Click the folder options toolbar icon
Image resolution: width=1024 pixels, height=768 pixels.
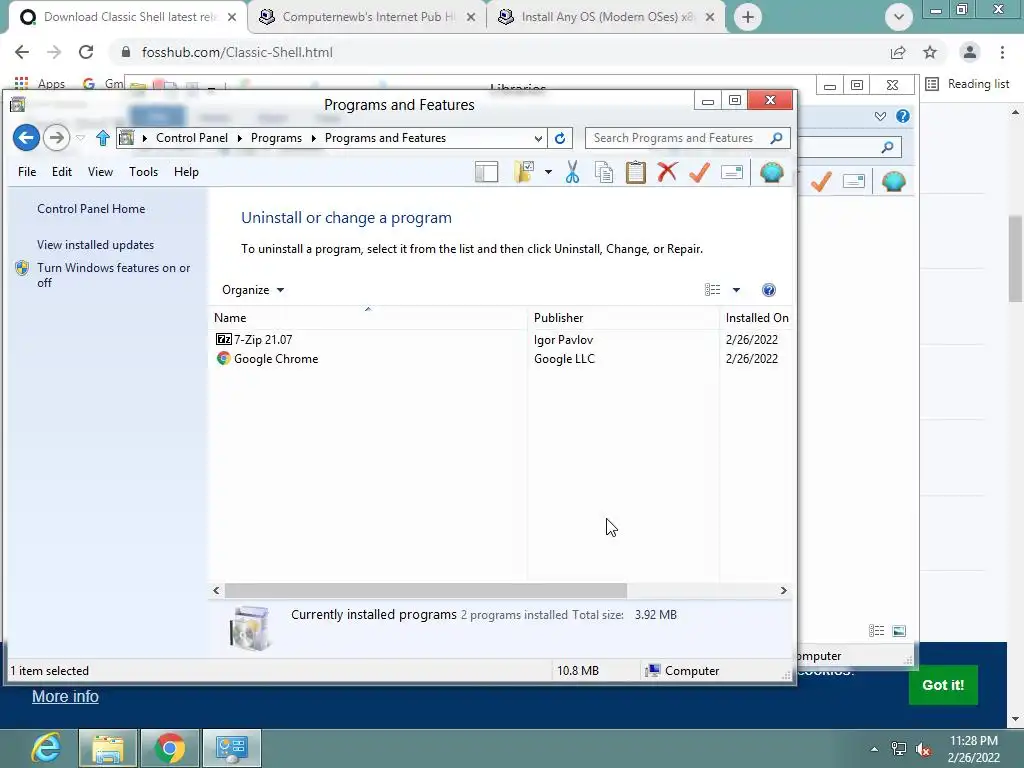(524, 172)
